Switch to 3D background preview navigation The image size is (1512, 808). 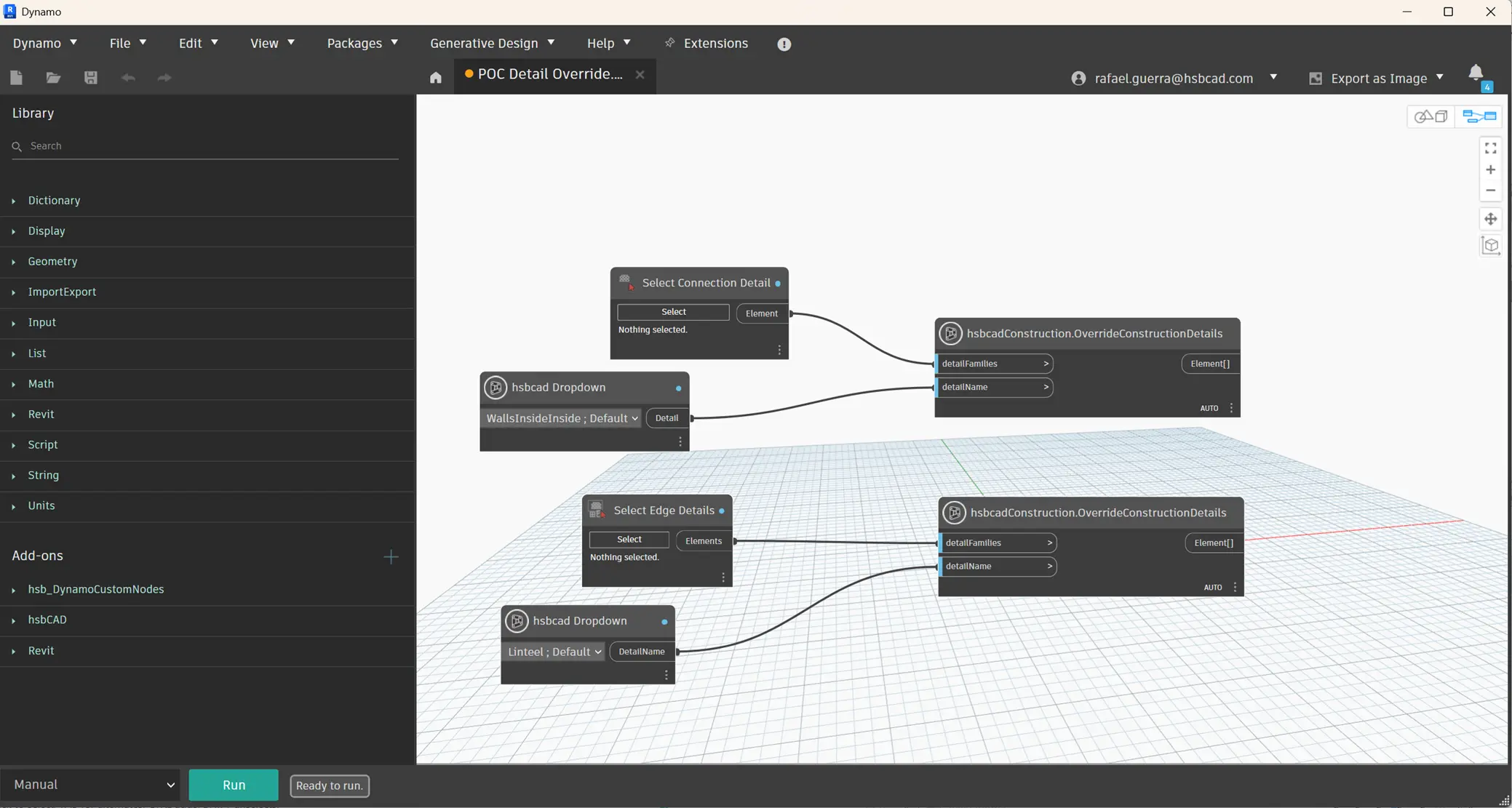[1431, 116]
